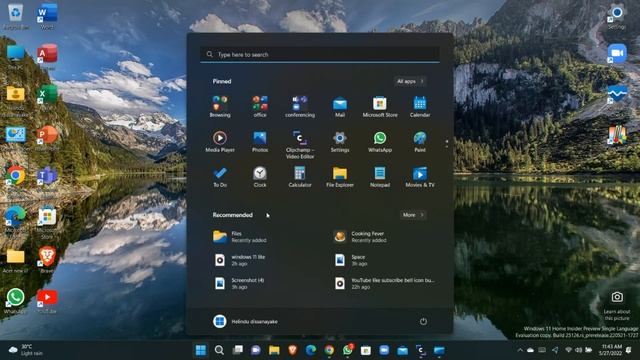Select the This PC desktop icon
Image resolution: width=640 pixels, height=360 pixels.
pyautogui.click(x=16, y=56)
